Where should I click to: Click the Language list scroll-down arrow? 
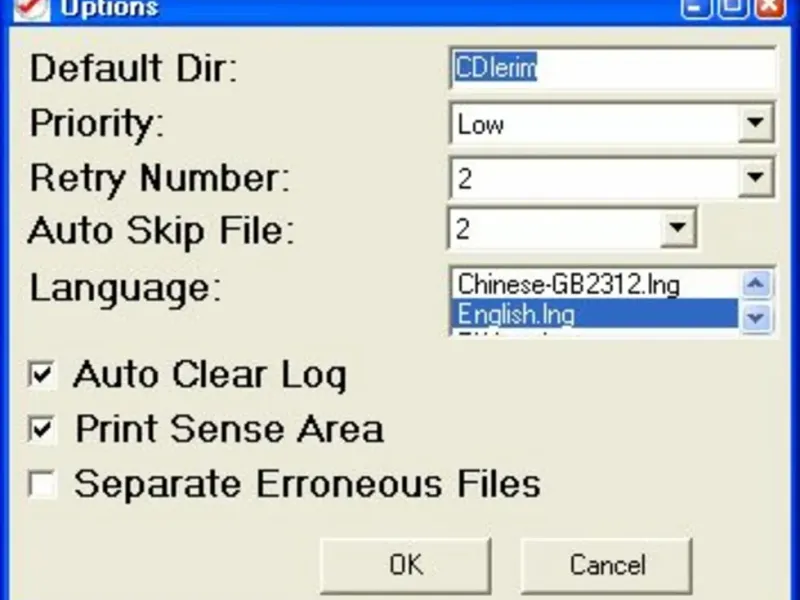pyautogui.click(x=756, y=318)
